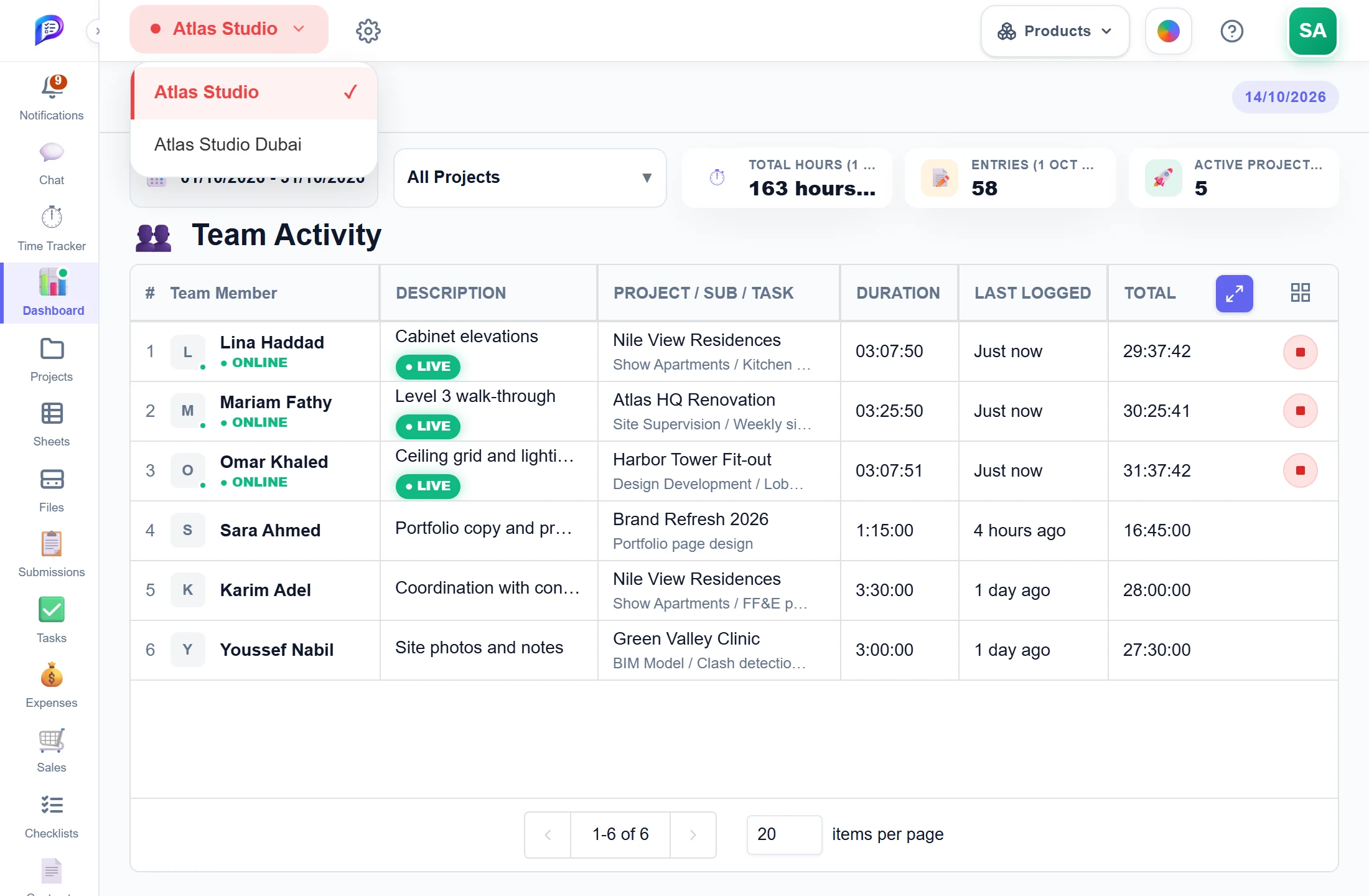This screenshot has width=1369, height=896.
Task: Stop Mariam Fathy's live timer
Action: 1300,411
